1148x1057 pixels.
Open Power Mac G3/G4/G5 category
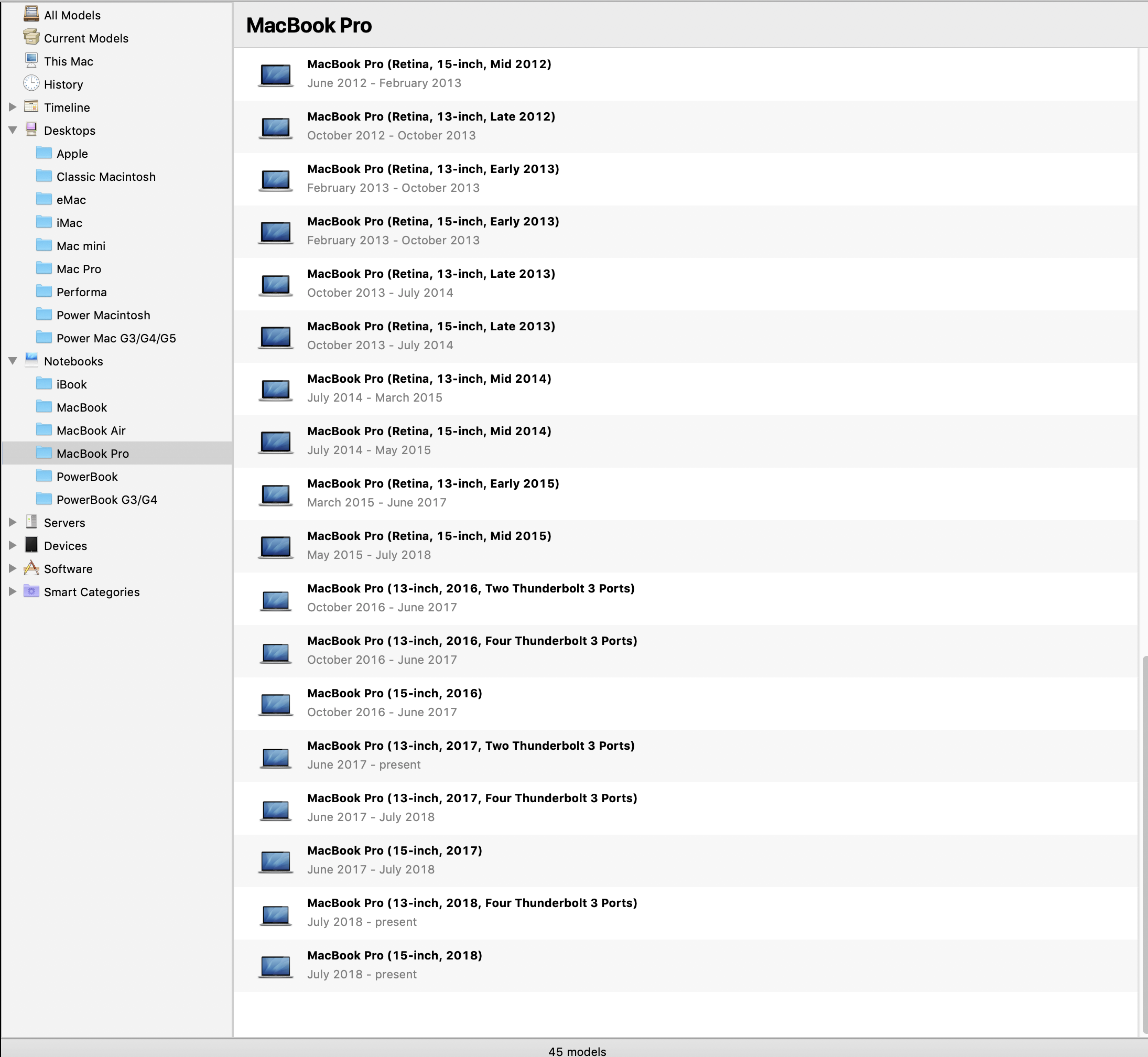click(x=116, y=338)
